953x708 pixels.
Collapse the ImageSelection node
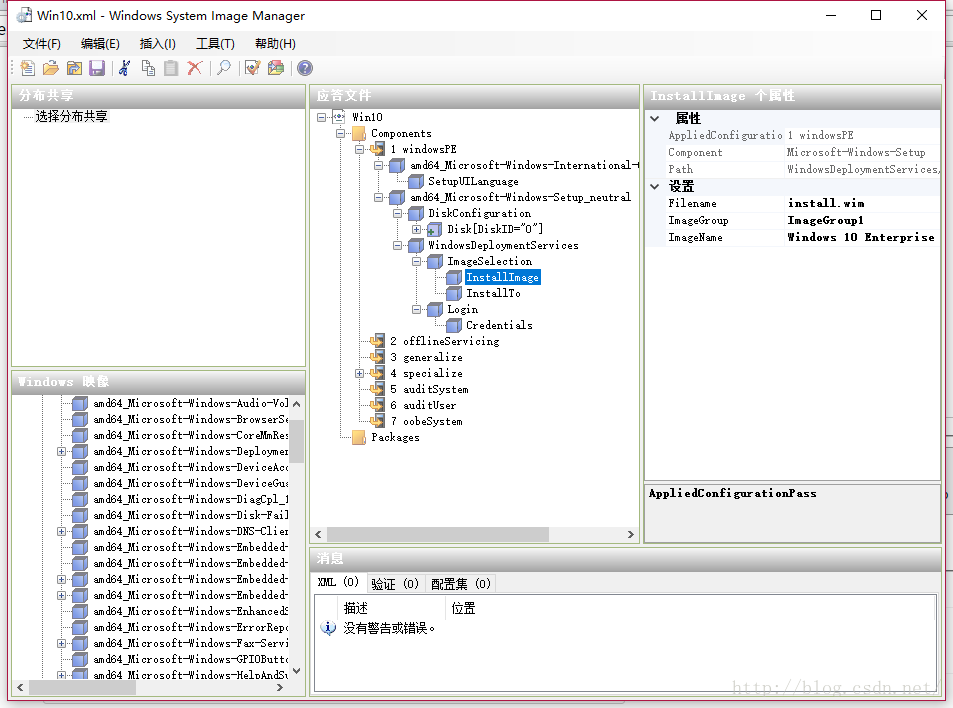coord(416,261)
